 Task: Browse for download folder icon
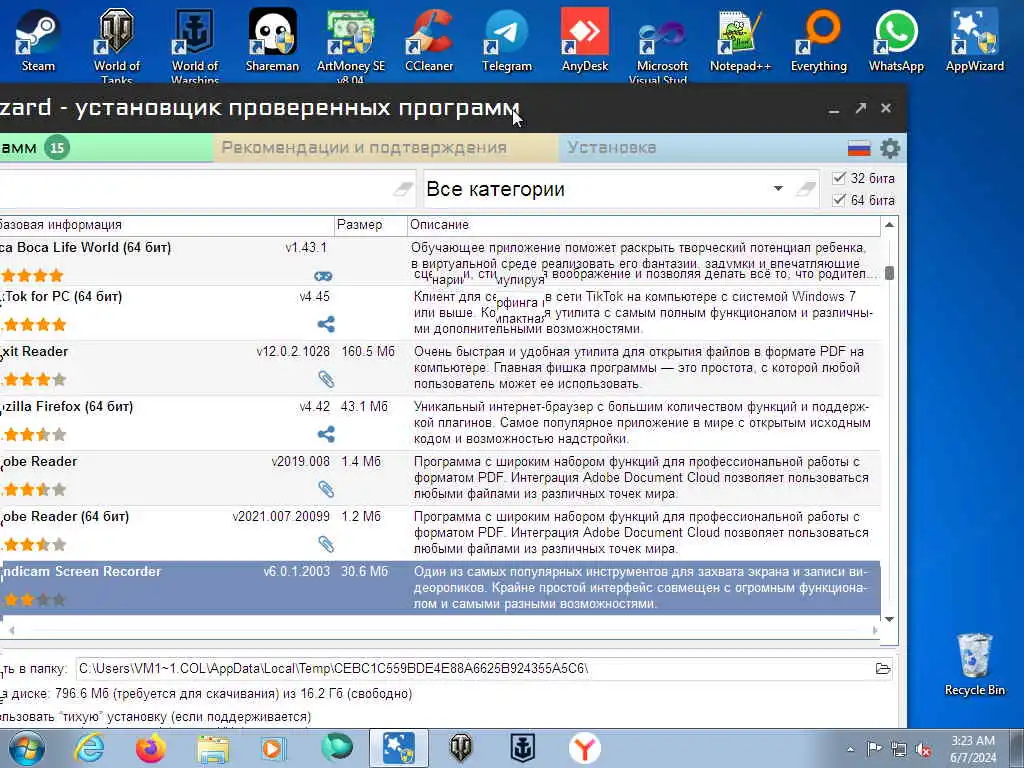pyautogui.click(x=883, y=668)
